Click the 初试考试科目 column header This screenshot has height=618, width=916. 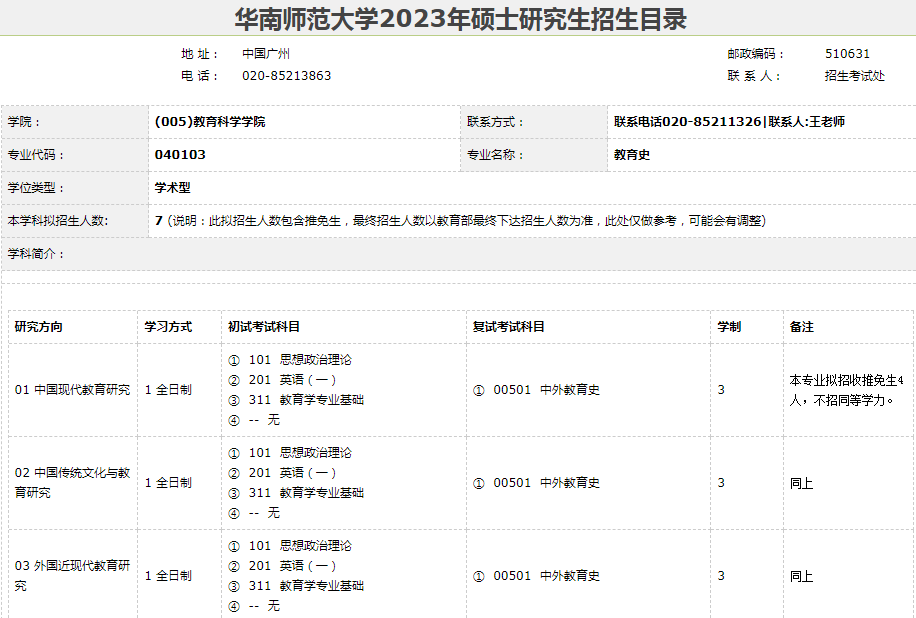tap(263, 327)
